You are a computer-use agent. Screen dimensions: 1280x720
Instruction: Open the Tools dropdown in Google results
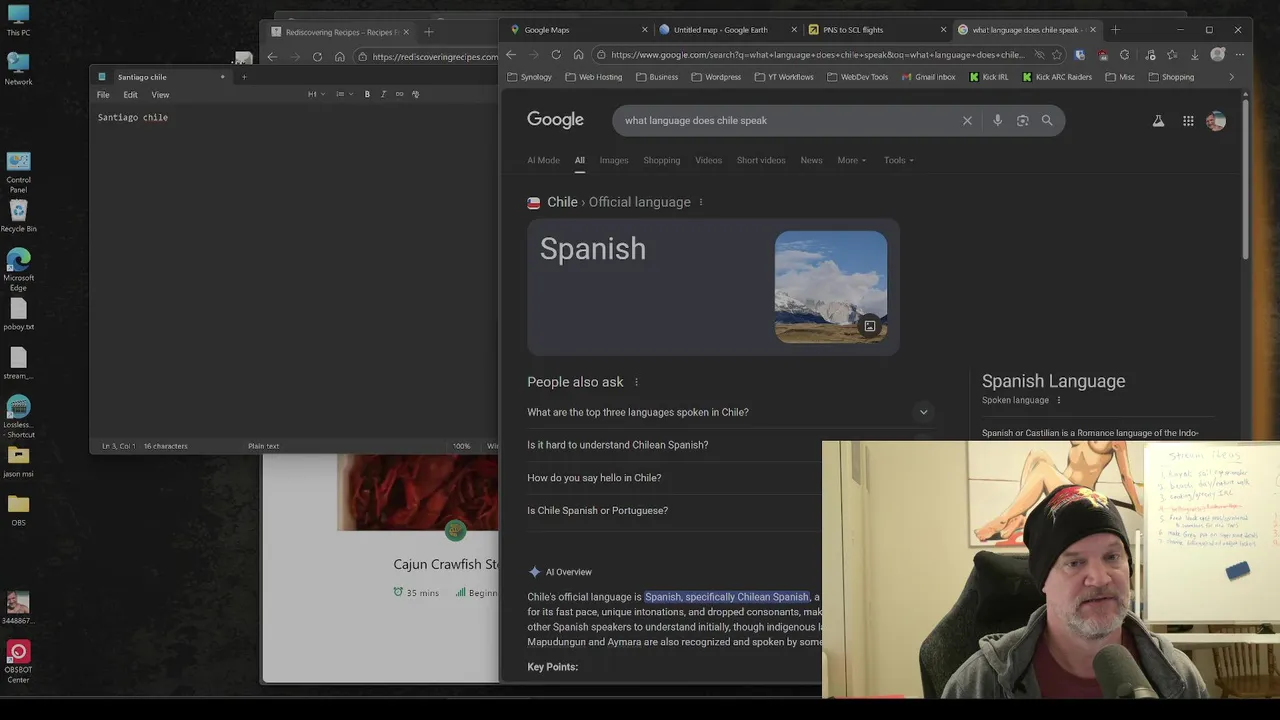[x=898, y=160]
